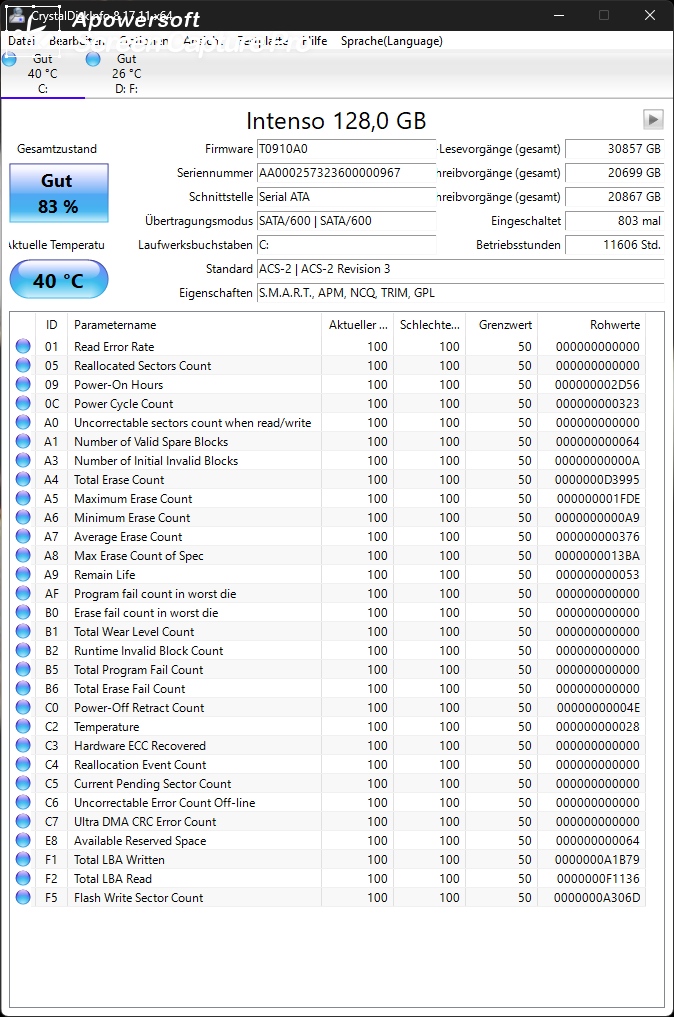Click status icon for Maximum Erase Count
The width and height of the screenshot is (674, 1017).
point(23,498)
